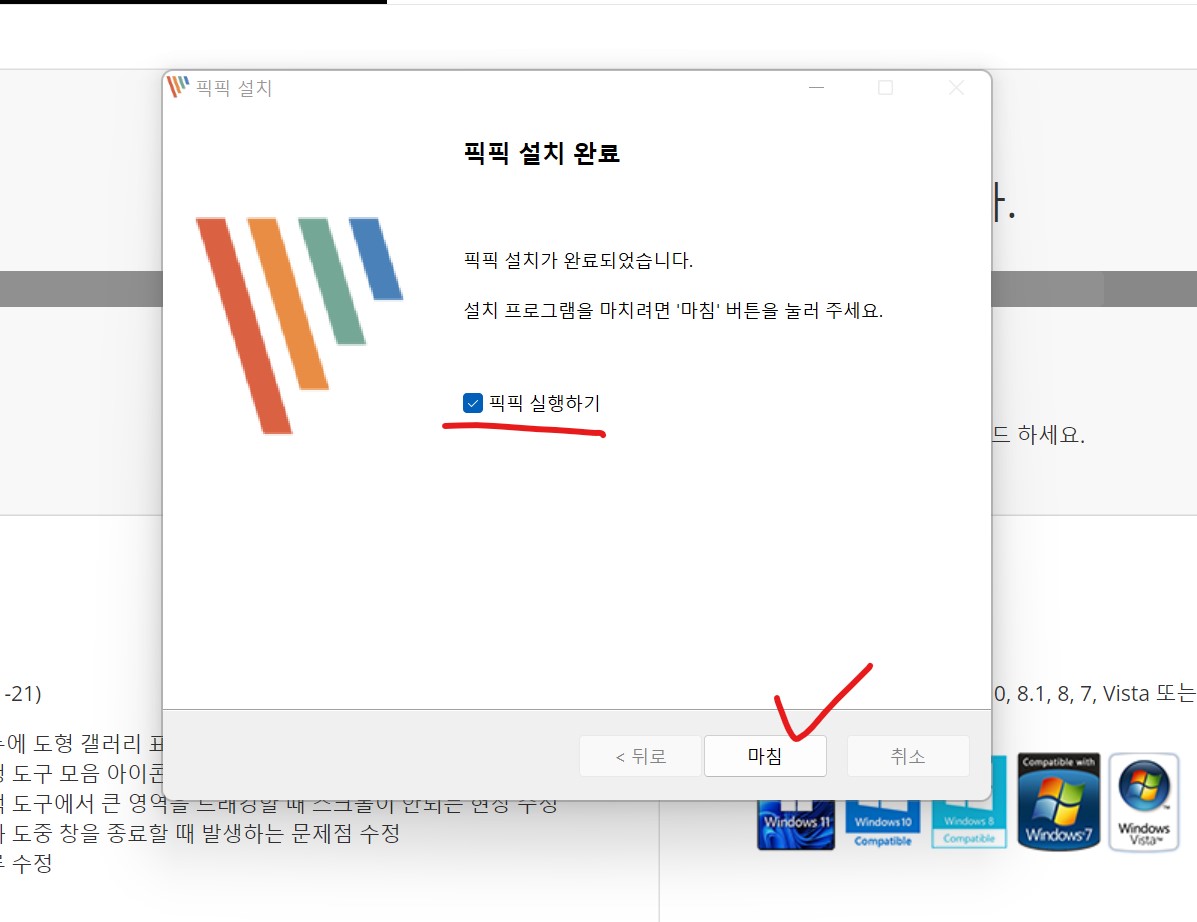Screen dimensions: 1197x922
Task: Click the webpage text listing 8.1, 8, 7, Vista
Action: click(1095, 693)
